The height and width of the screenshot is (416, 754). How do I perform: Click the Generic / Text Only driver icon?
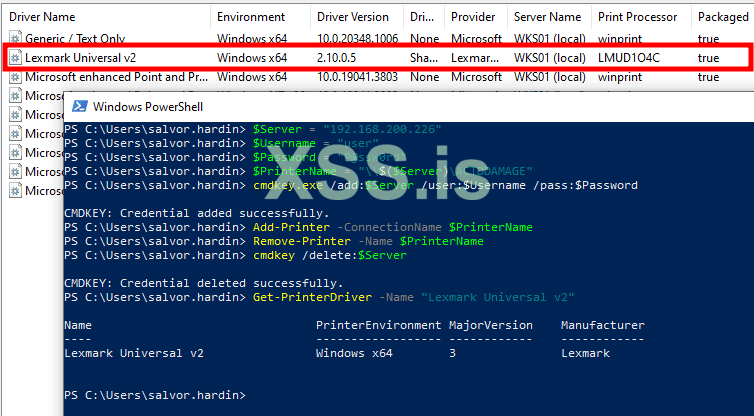[15, 39]
